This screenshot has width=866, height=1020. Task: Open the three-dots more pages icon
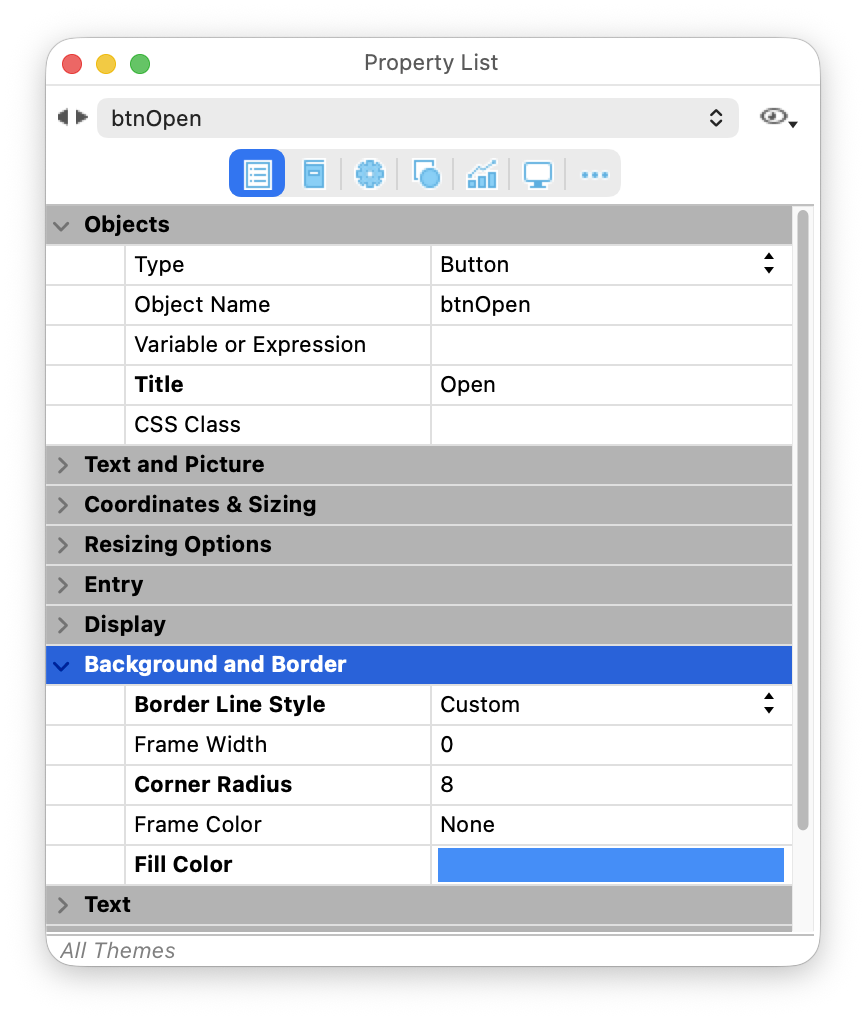click(x=594, y=174)
